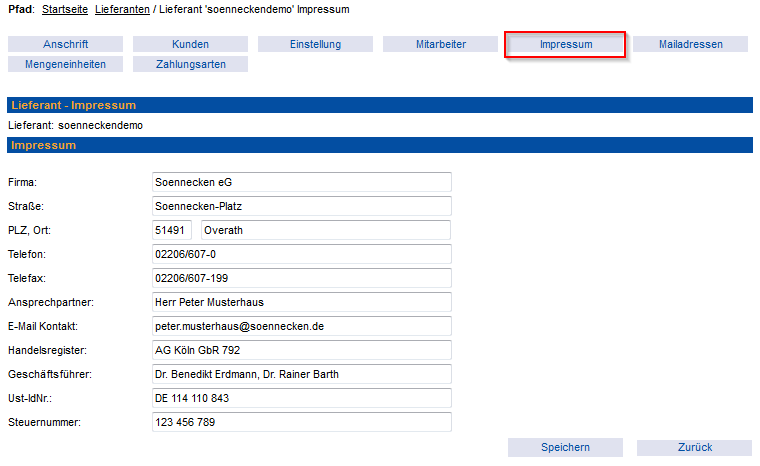This screenshot has width=760, height=466.
Task: Follow the Startseite breadcrumb link
Action: [65, 9]
